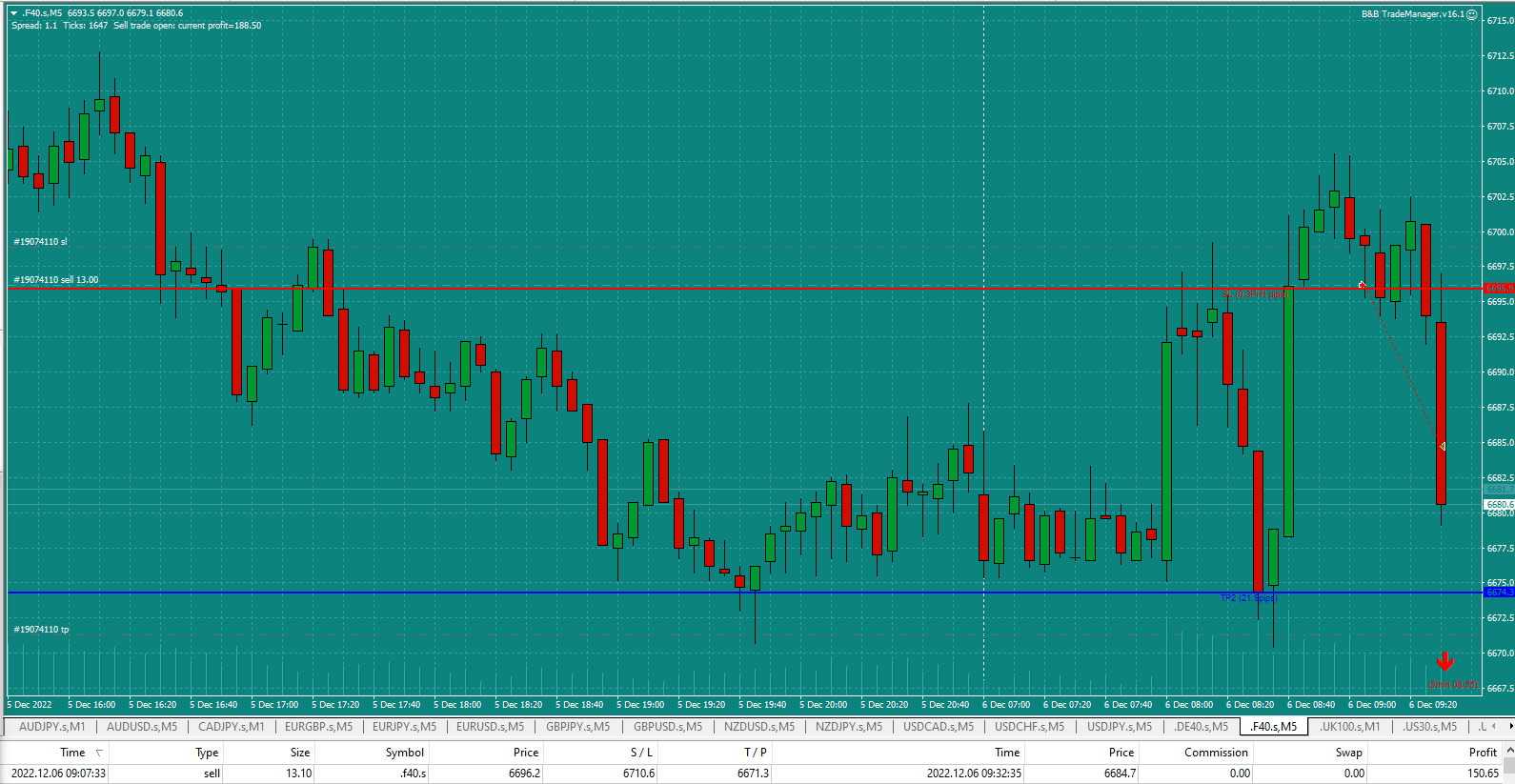This screenshot has width=1515, height=784.
Task: Click the red '(5min 08:55)' candle timer text
Action: point(1452,685)
